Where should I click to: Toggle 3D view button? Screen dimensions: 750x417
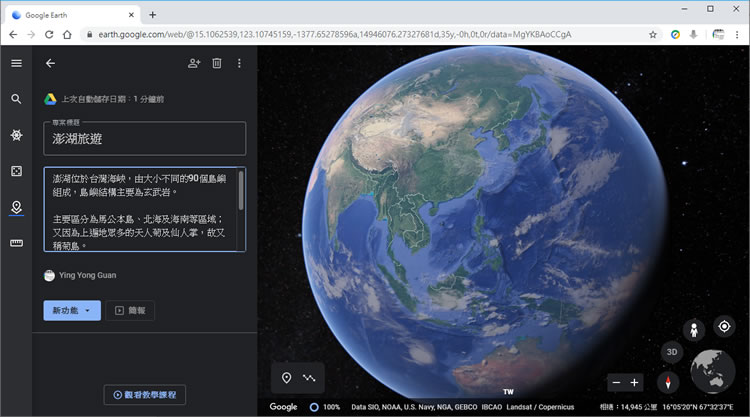(x=672, y=352)
